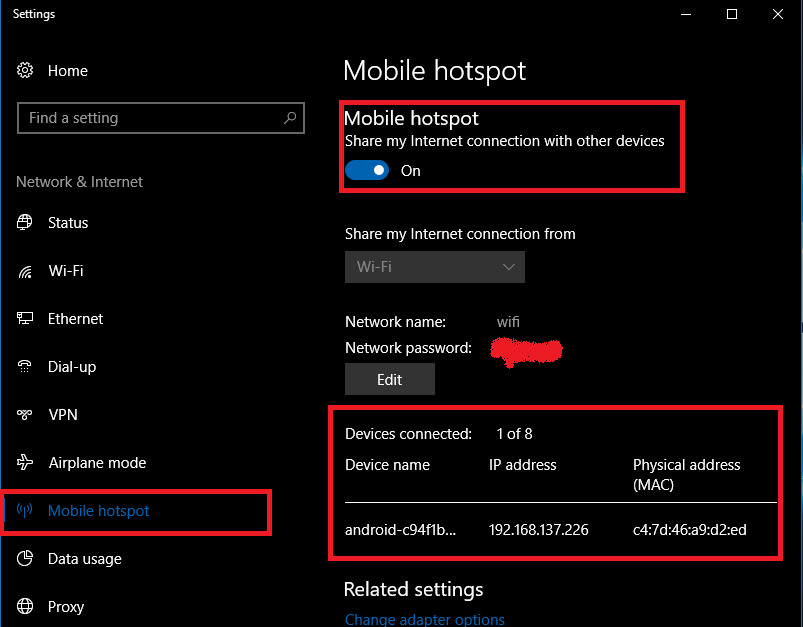Open Wi-Fi settings via sidebar icon
This screenshot has width=803, height=627.
(24, 270)
